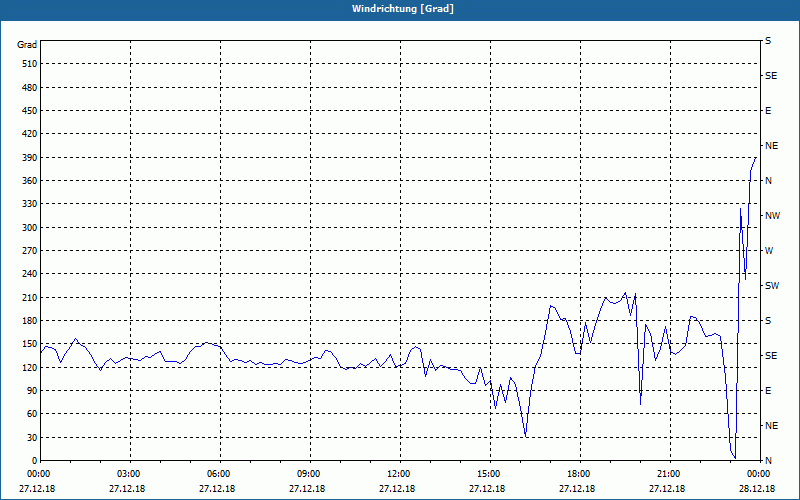The image size is (800, 500).
Task: Click the 28.12.18 date label
Action: (x=757, y=489)
